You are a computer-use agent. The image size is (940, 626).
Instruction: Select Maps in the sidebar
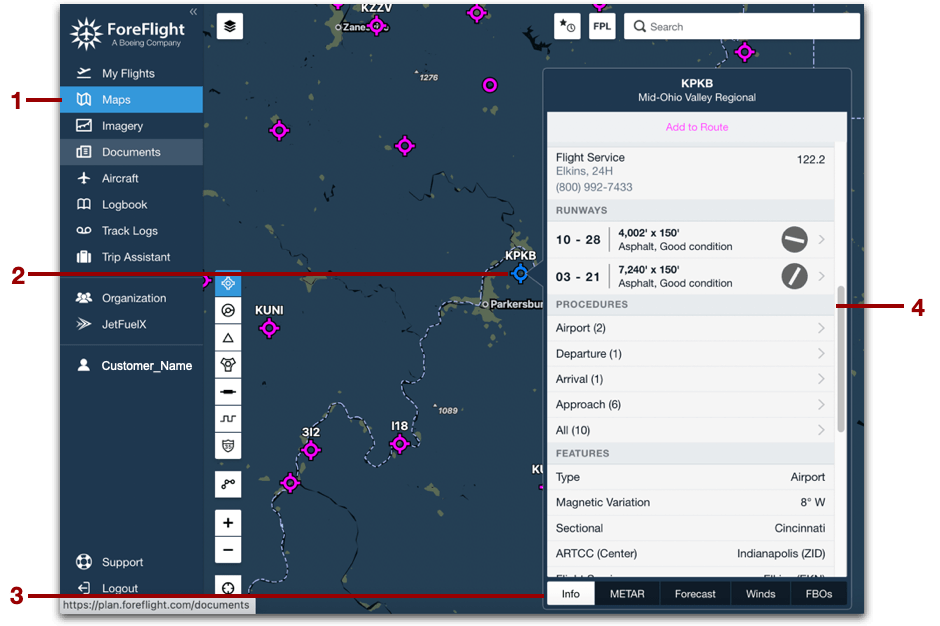point(131,100)
